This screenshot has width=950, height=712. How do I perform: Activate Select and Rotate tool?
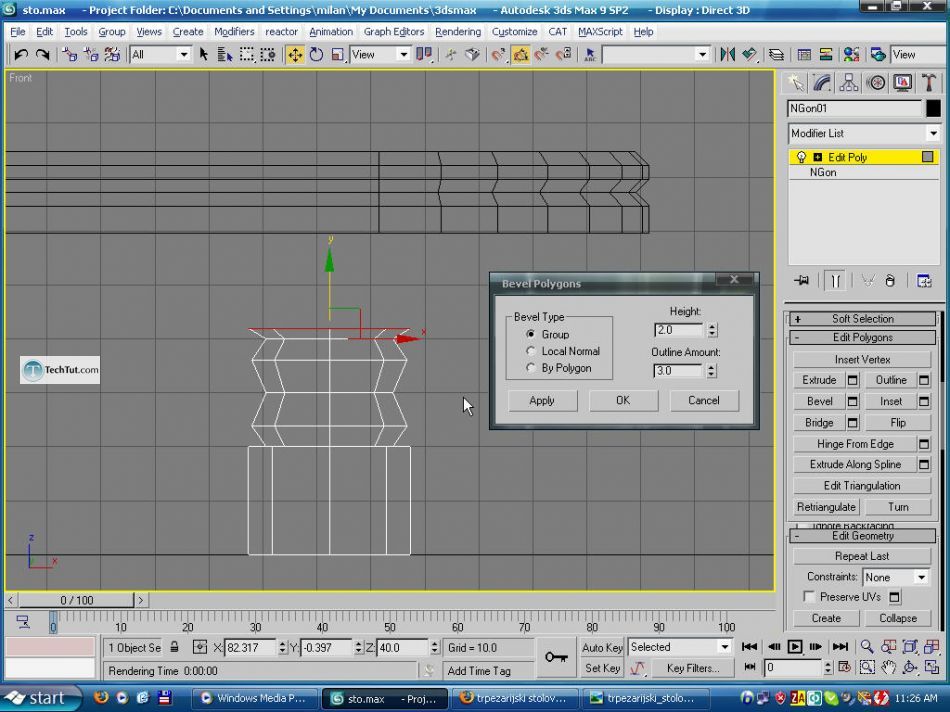point(316,55)
